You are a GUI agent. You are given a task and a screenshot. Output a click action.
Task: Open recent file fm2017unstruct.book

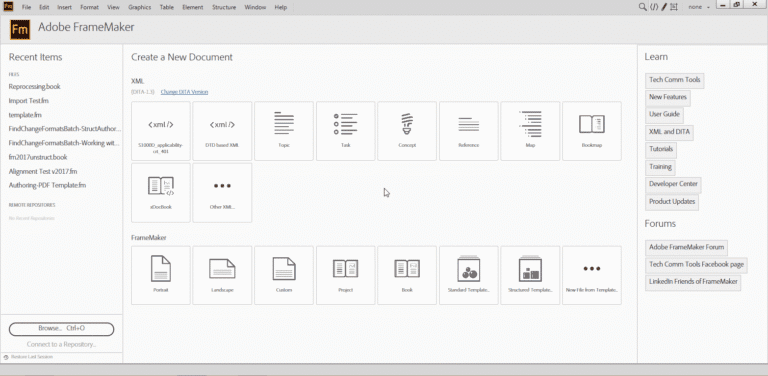click(x=38, y=158)
